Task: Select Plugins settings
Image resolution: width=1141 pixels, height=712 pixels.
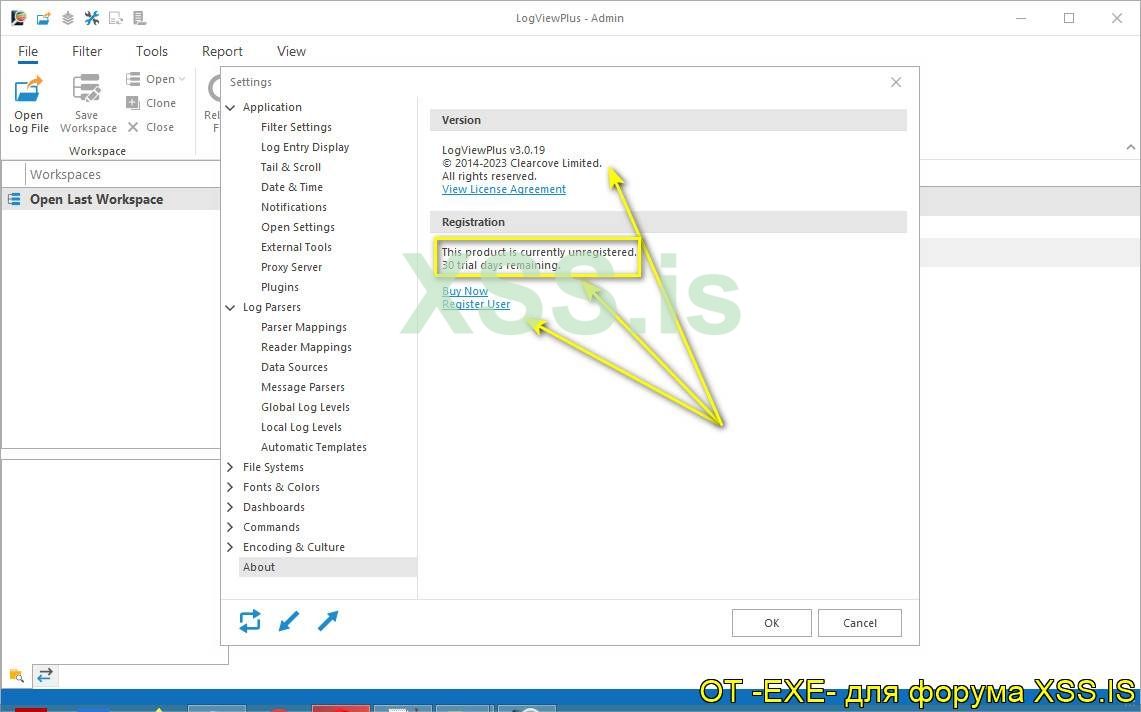Action: 280,287
